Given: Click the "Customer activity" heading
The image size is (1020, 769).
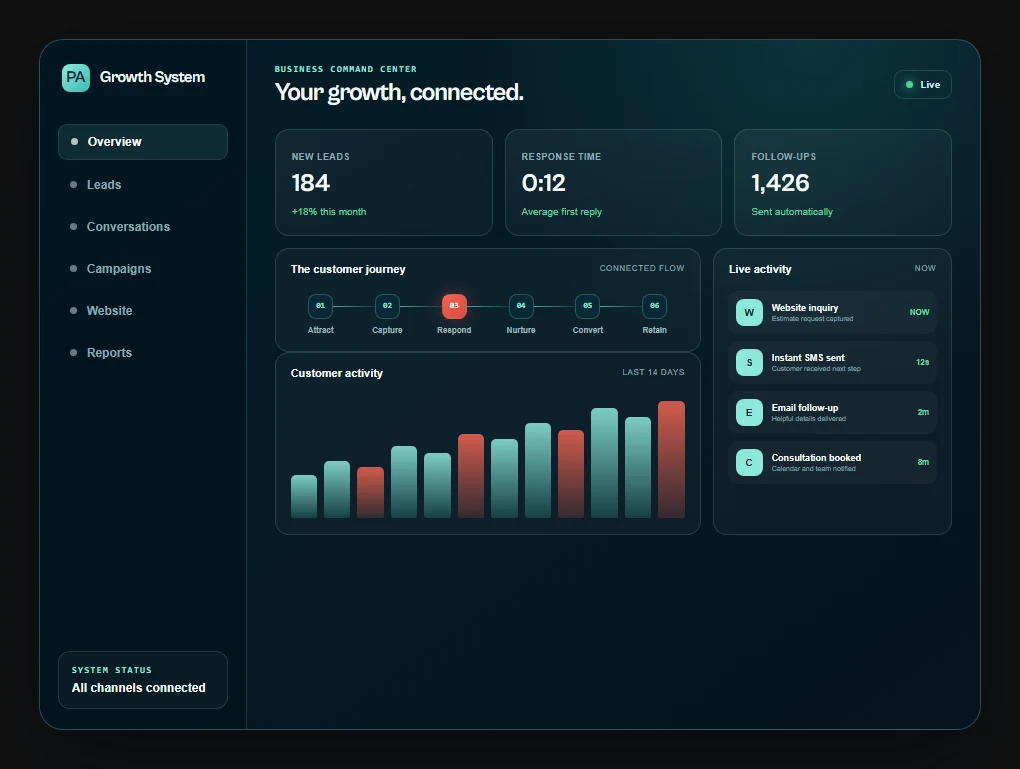Looking at the screenshot, I should [x=336, y=373].
